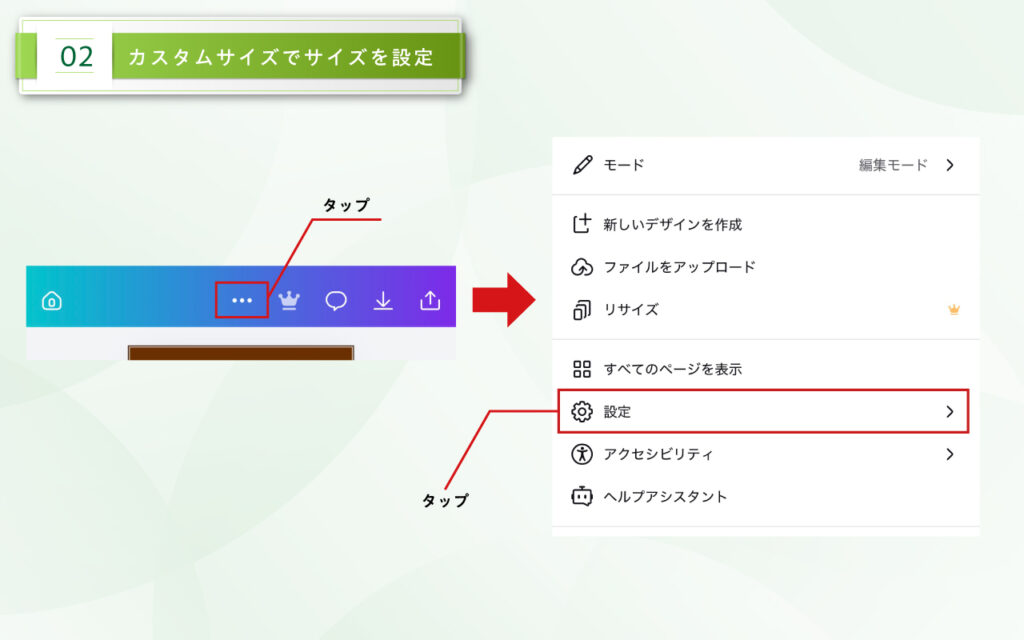The width and height of the screenshot is (1024, 640).
Task: Tap the brown page thumbnail below the toolbar
Action: pyautogui.click(x=240, y=352)
